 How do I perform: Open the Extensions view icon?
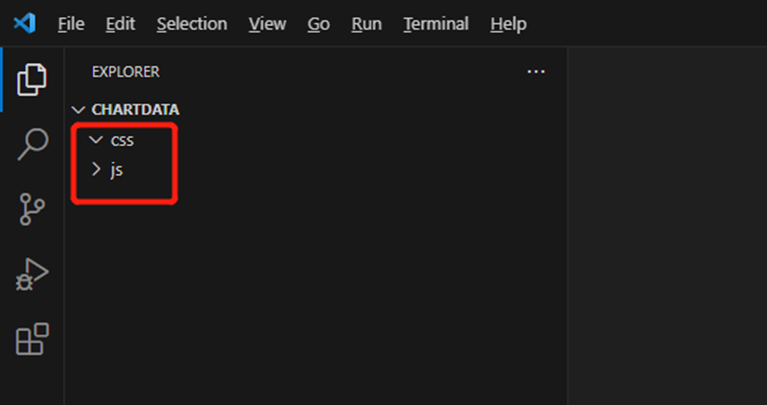(x=32, y=339)
